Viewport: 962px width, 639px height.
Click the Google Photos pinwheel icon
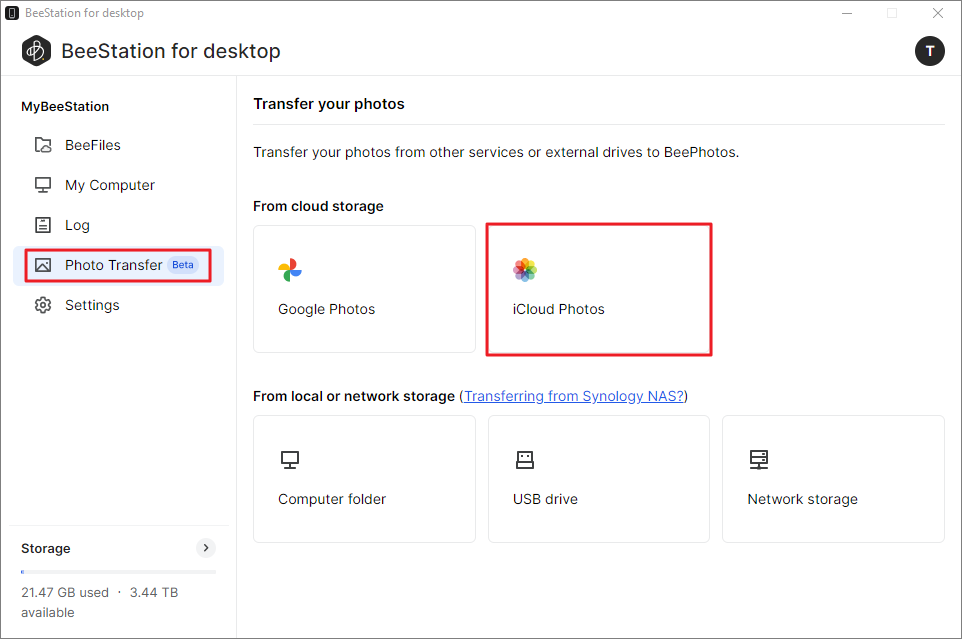pos(290,270)
